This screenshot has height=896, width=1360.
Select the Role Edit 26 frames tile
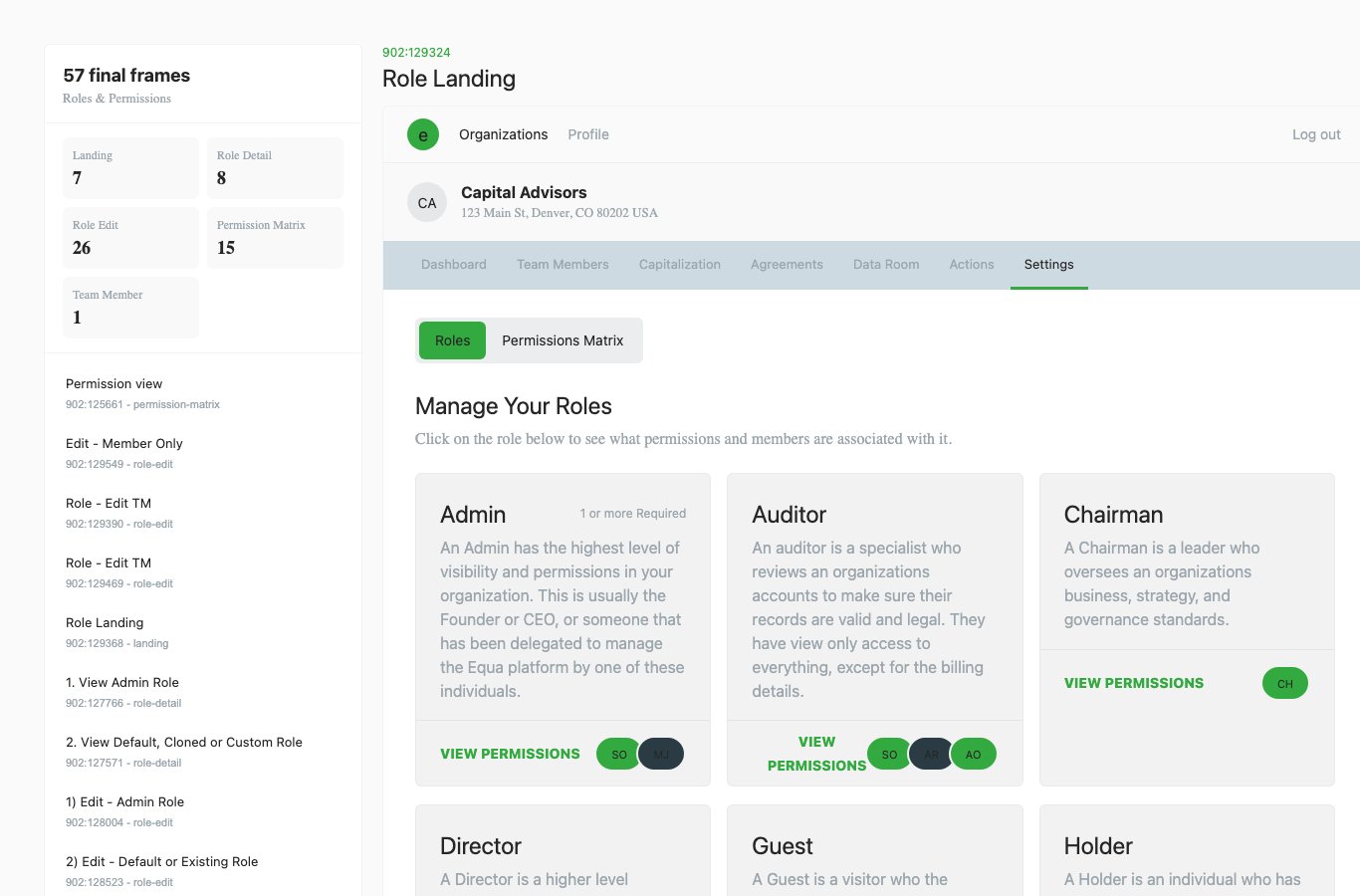130,238
